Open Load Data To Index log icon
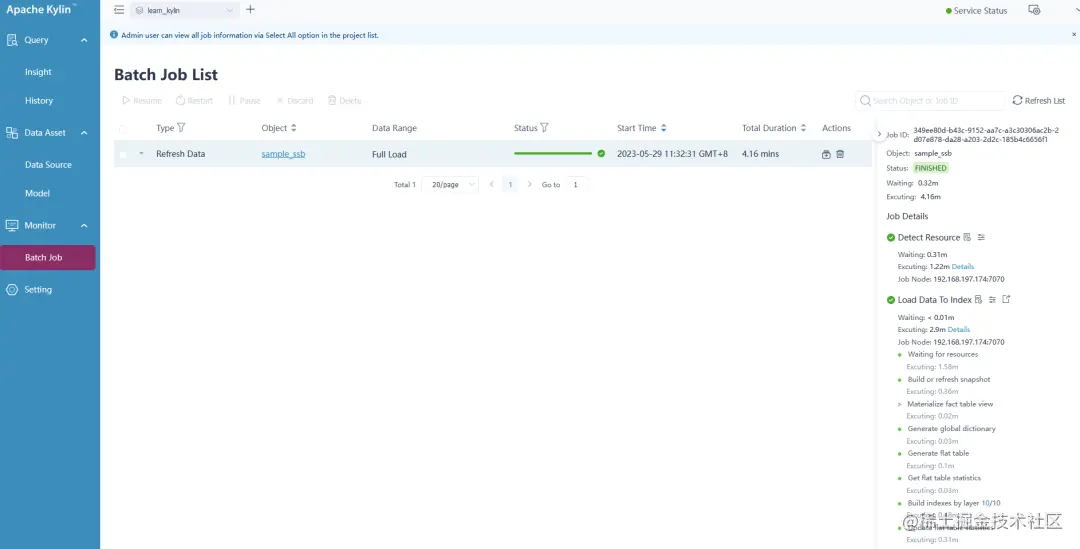1080x549 pixels. pyautogui.click(x=979, y=300)
